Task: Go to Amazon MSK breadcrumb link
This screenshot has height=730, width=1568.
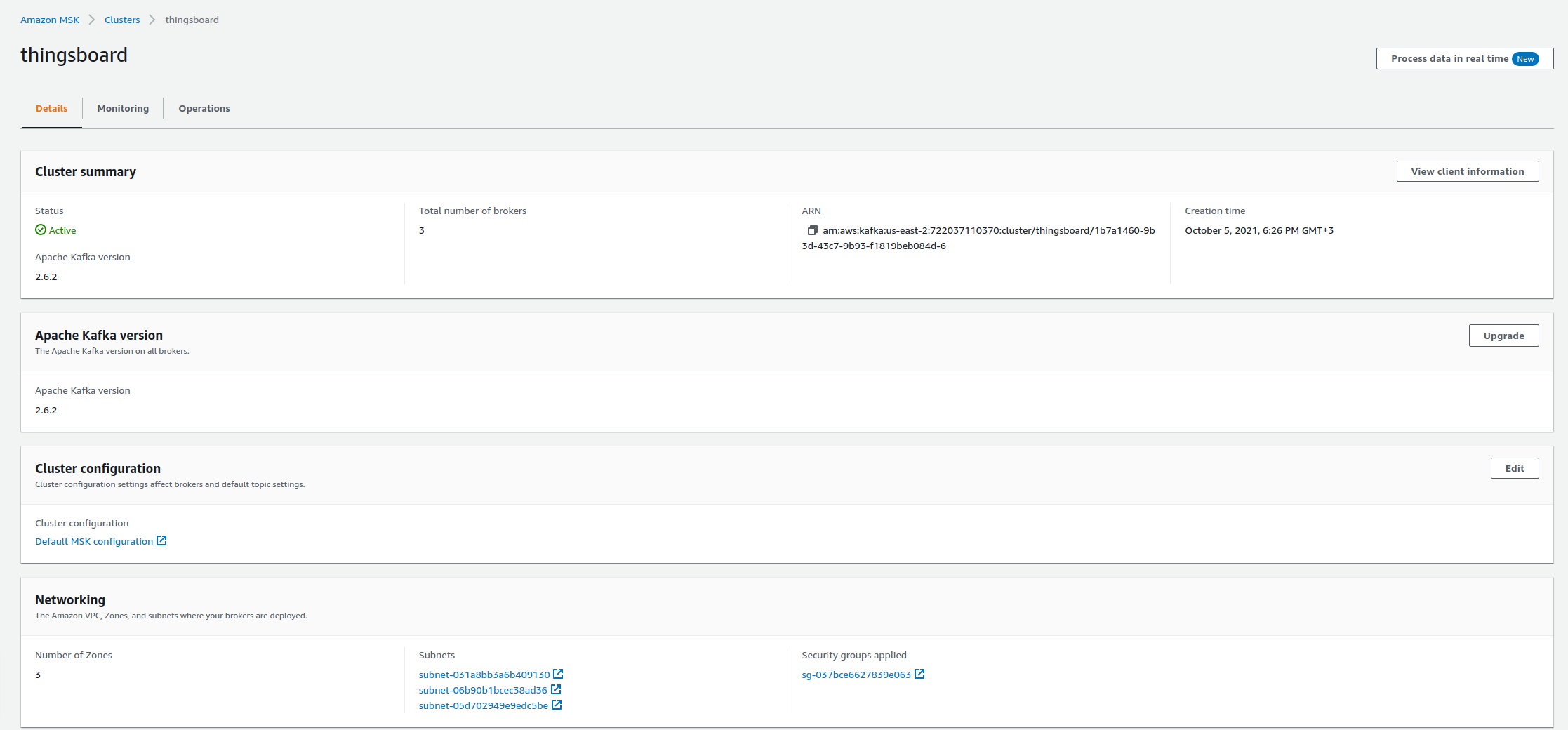Action: (x=50, y=20)
